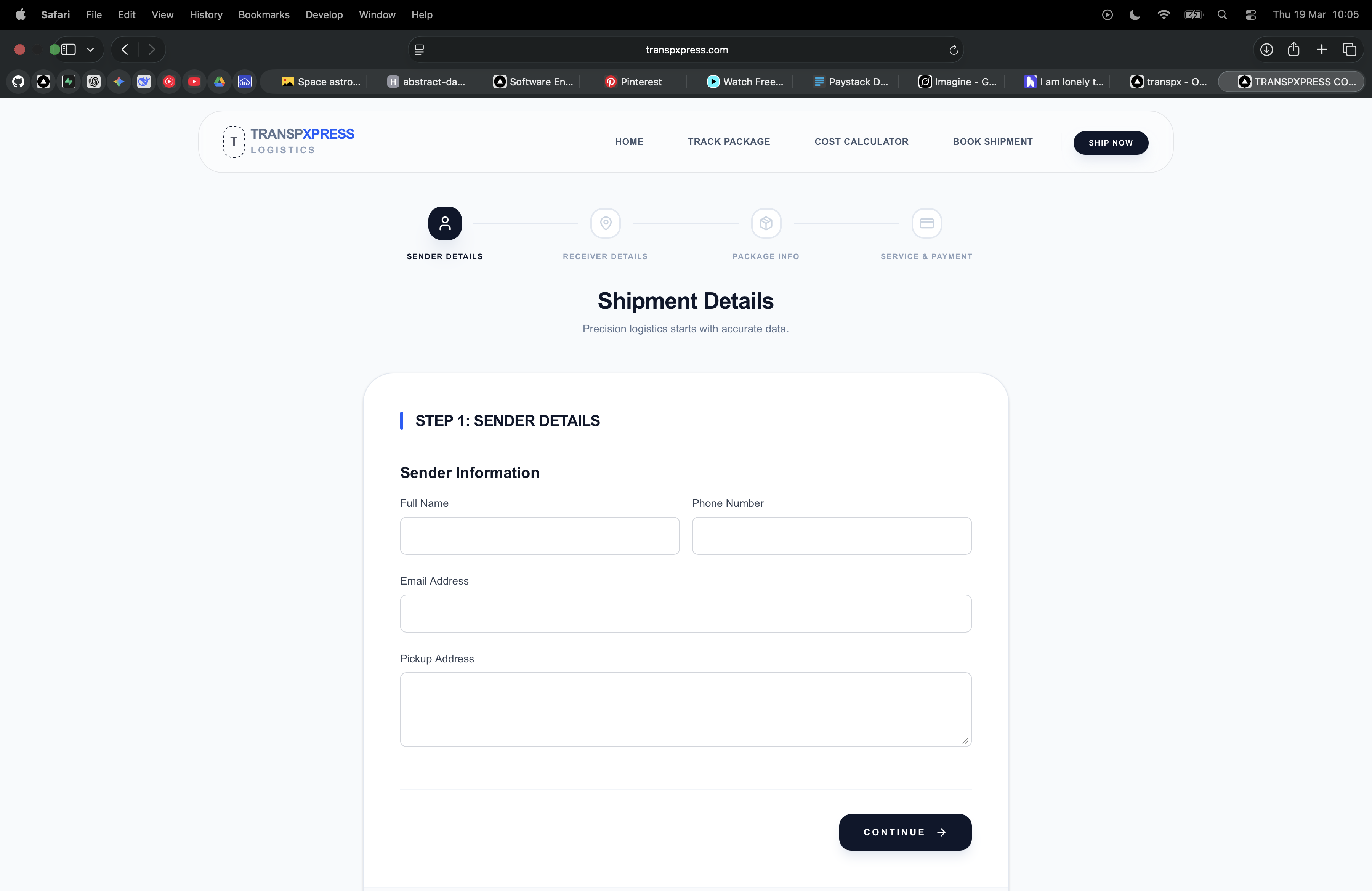This screenshot has height=891, width=1372.
Task: Click the Pickup Address text area
Action: [x=685, y=709]
